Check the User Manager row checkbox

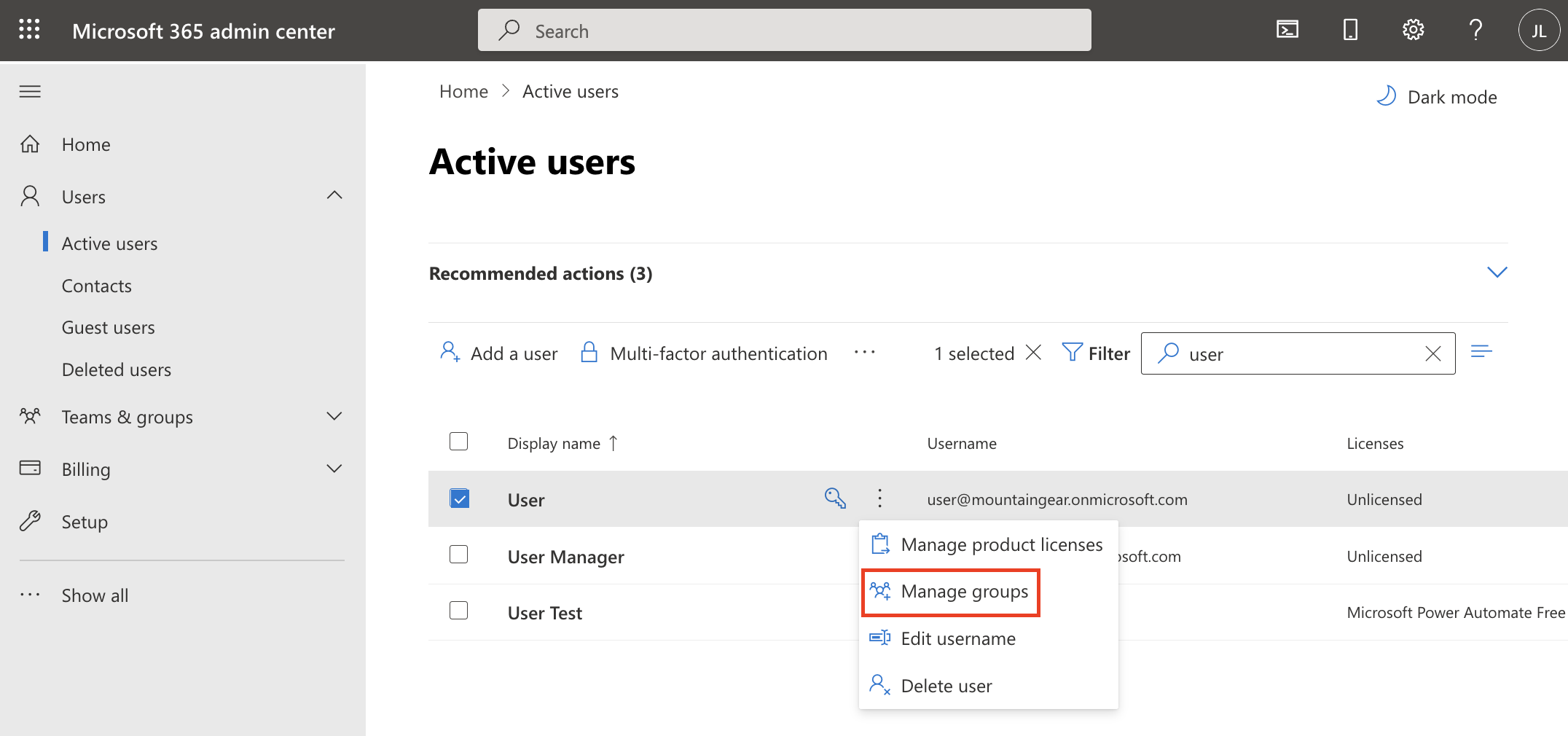pos(459,555)
